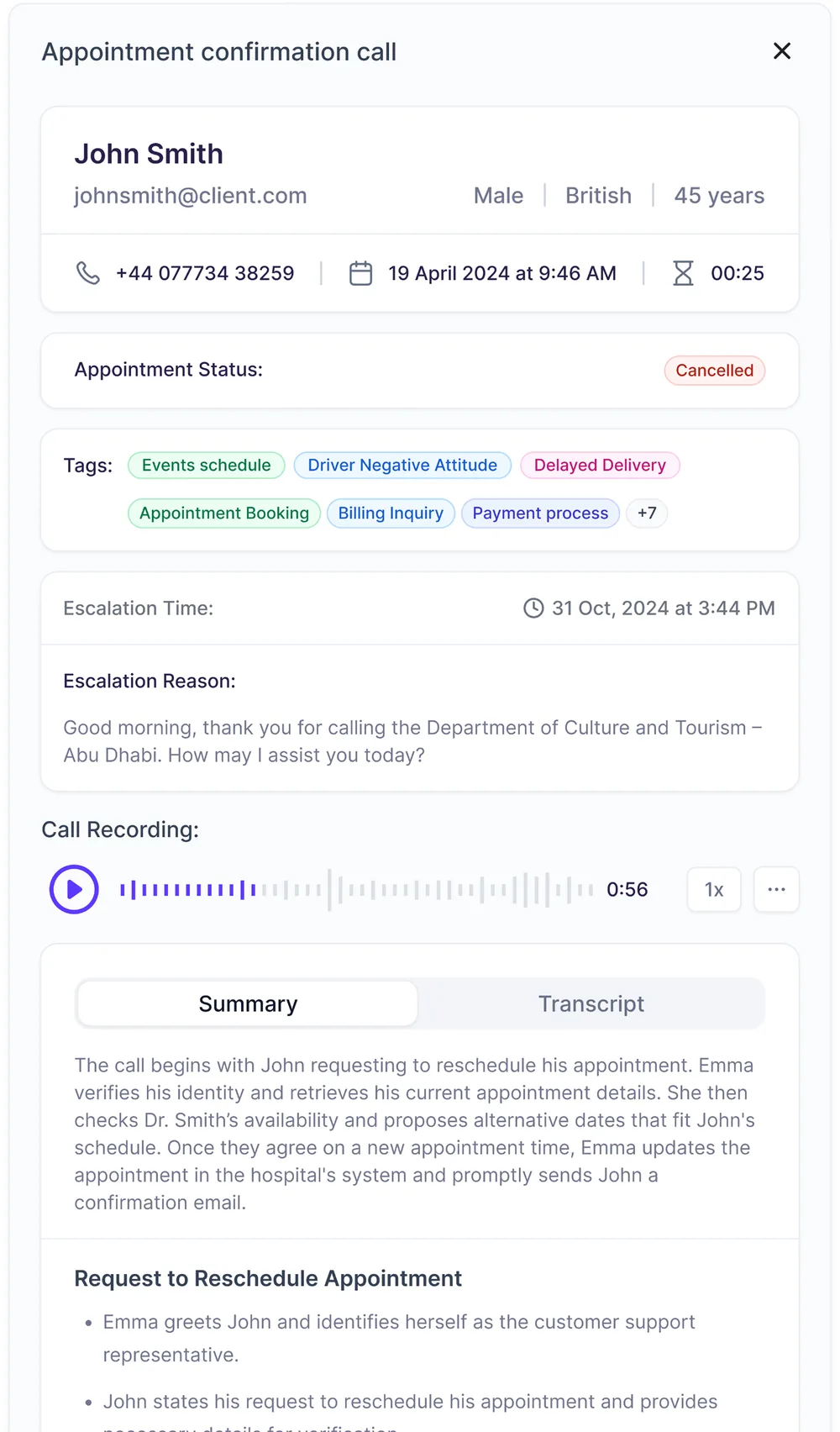Open the recording more options menu
The height and width of the screenshot is (1432, 840).
pyautogui.click(x=776, y=889)
